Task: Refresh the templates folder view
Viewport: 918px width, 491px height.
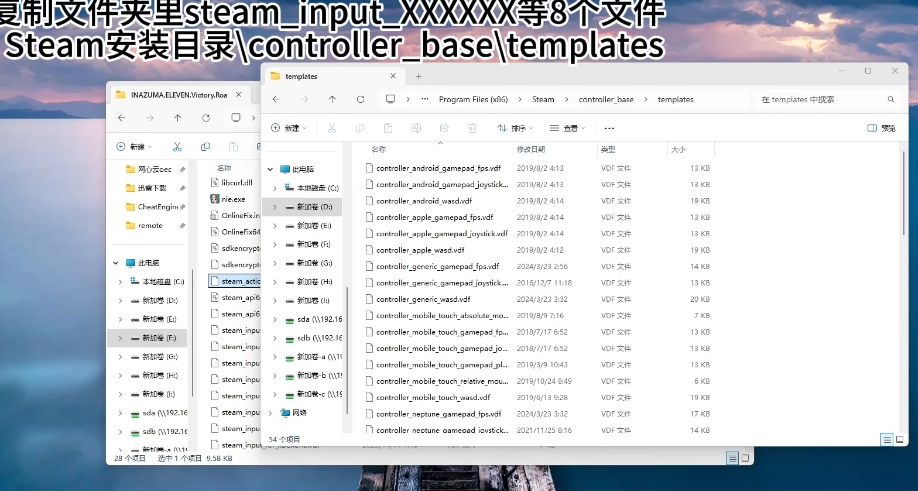Action: pos(360,99)
